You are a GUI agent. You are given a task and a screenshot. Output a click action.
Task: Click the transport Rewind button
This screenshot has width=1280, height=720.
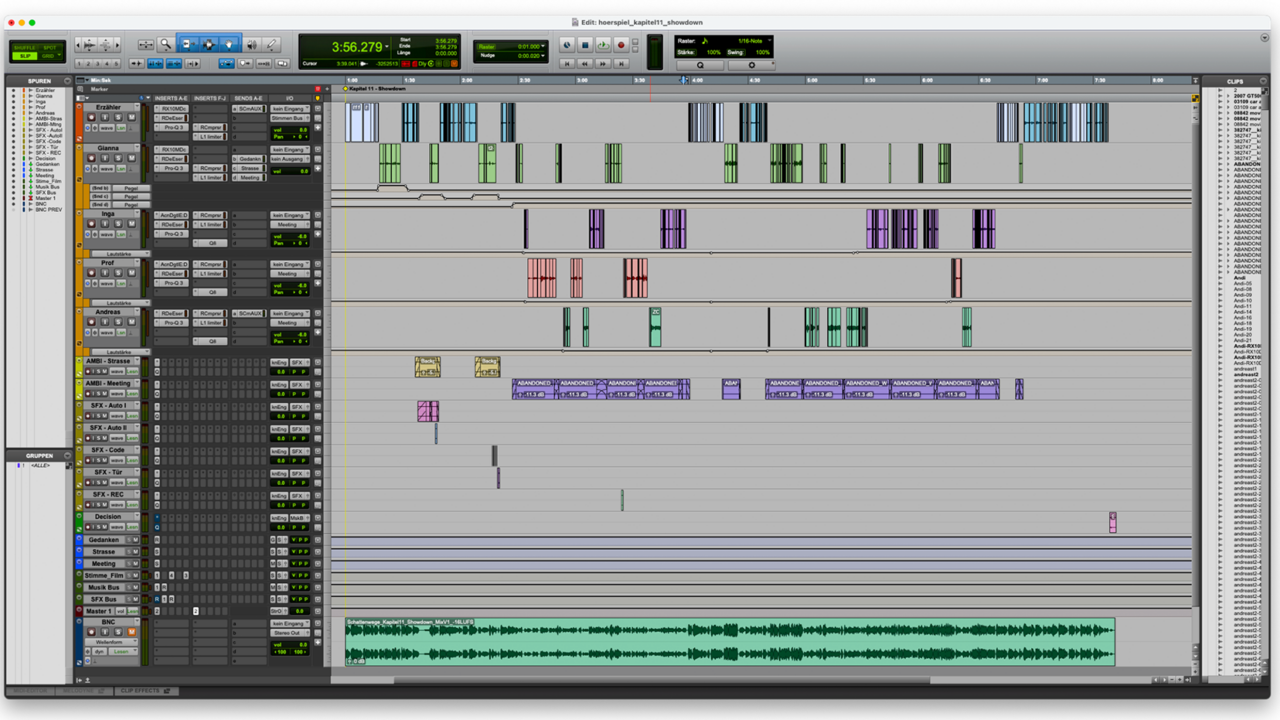(x=585, y=64)
